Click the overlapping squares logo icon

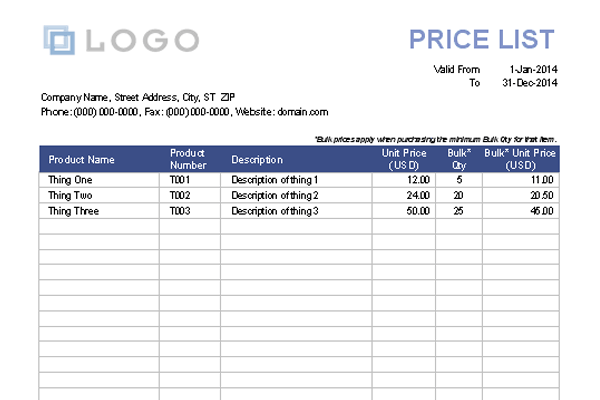pyautogui.click(x=59, y=40)
